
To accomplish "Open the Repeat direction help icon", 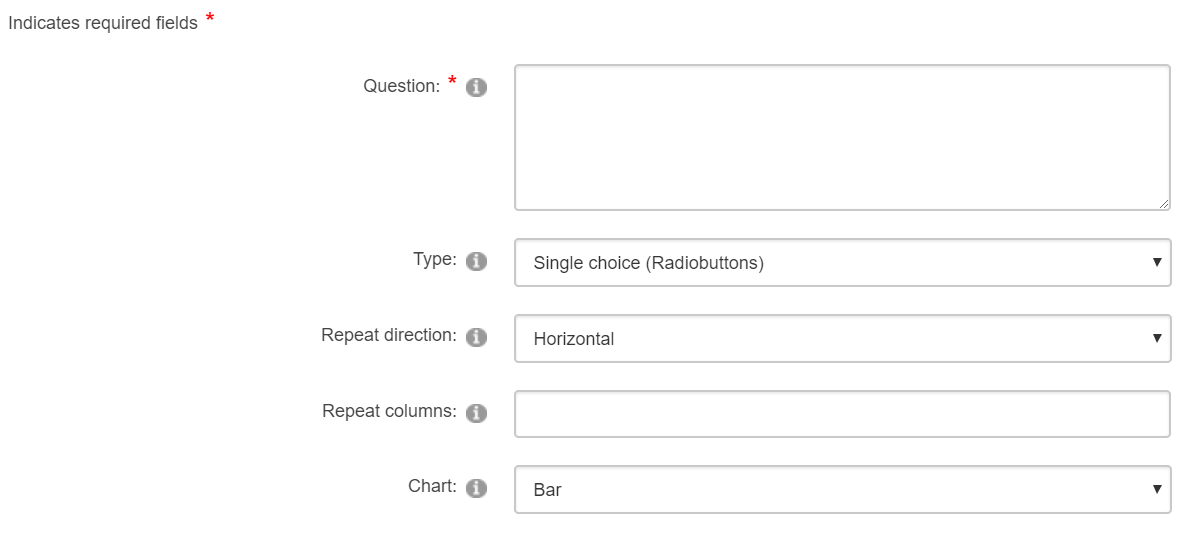I will (x=477, y=337).
